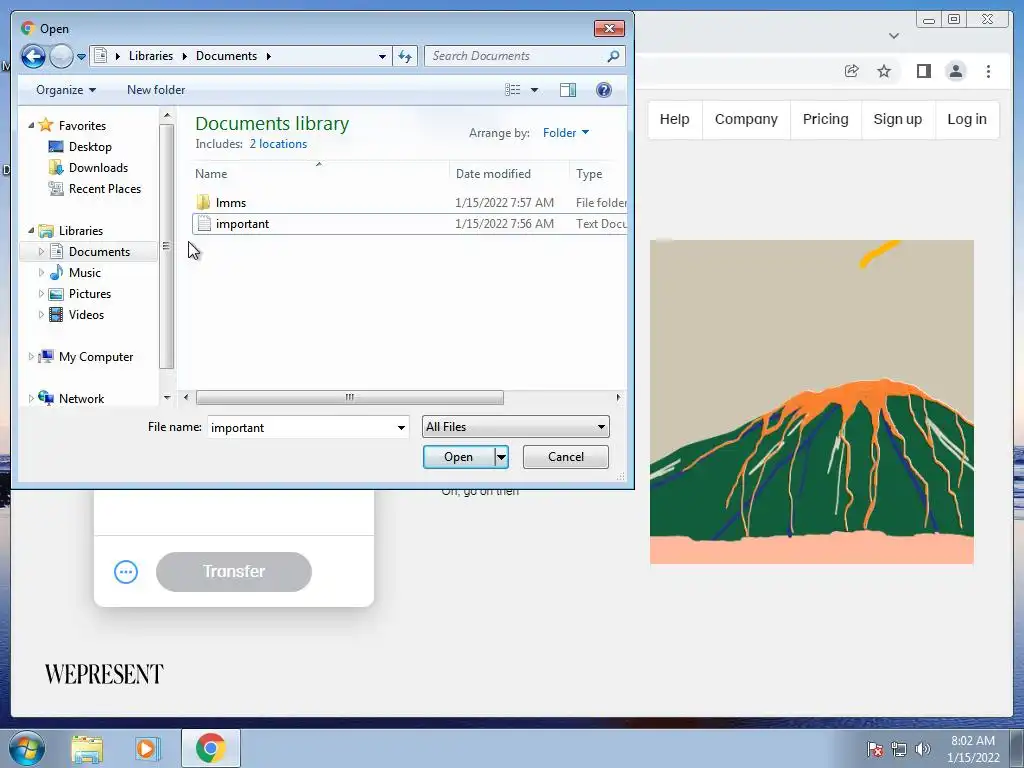This screenshot has height=768, width=1024.
Task: Click the magnifier icon in Search Documents
Action: point(613,56)
